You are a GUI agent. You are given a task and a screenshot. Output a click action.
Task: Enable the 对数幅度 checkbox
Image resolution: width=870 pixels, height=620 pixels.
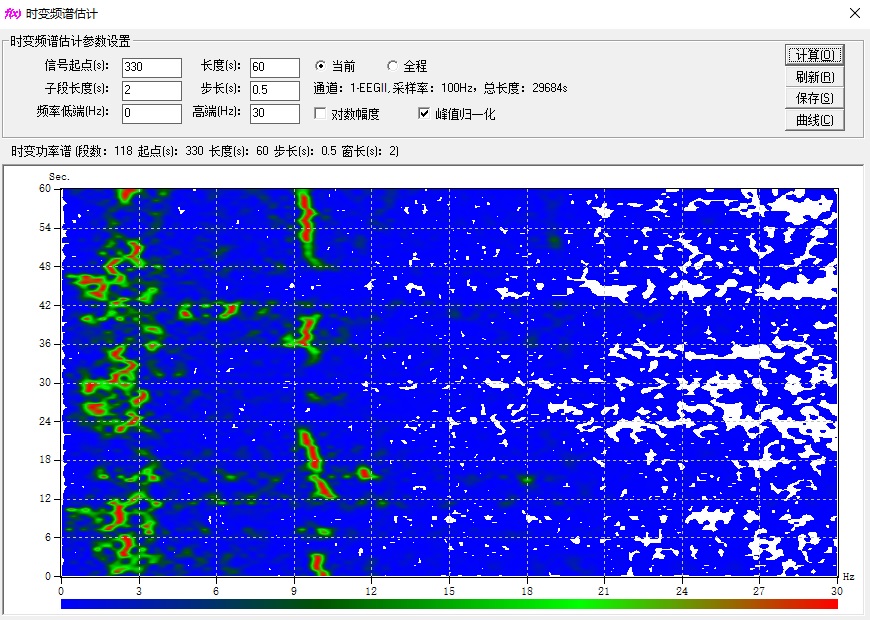point(347,114)
